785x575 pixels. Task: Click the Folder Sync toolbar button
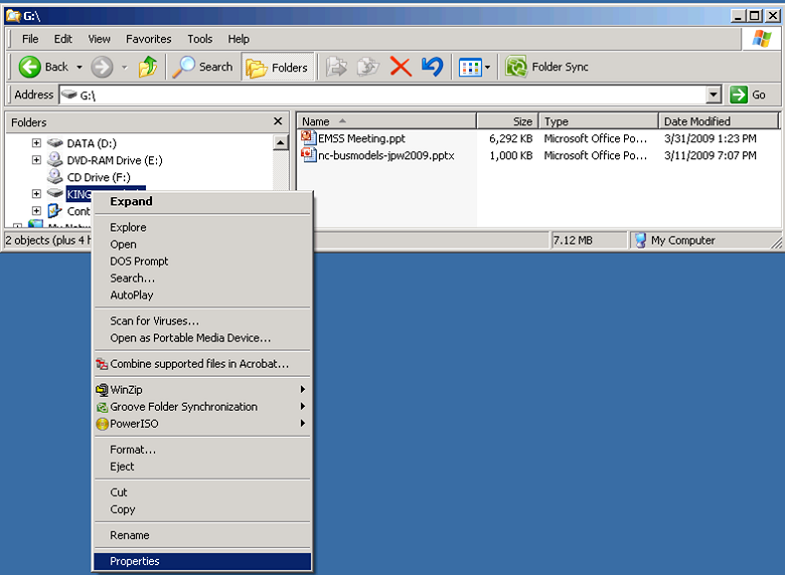point(547,67)
